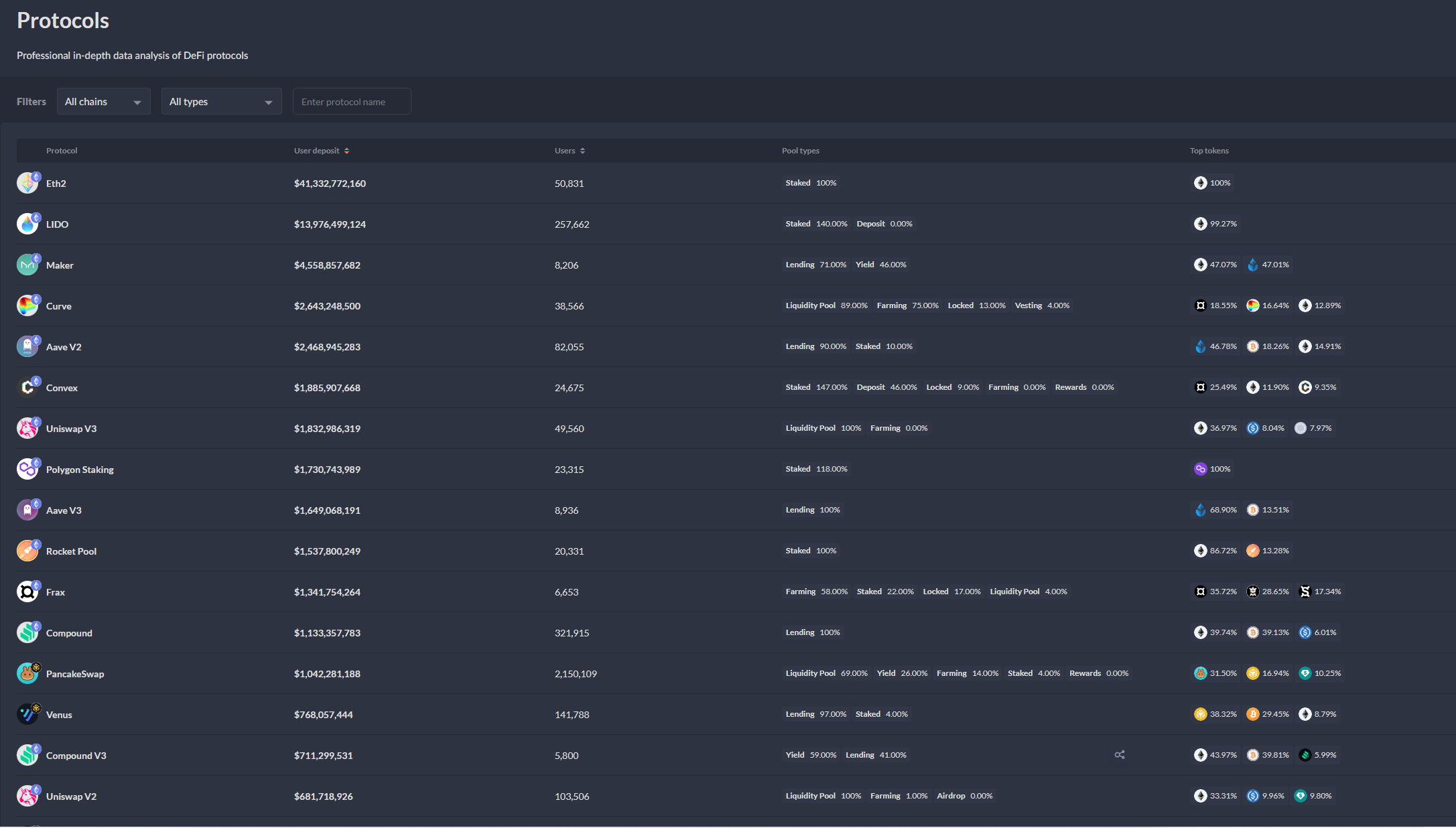The width and height of the screenshot is (1456, 828).
Task: Open the All chains dropdown filter
Action: (103, 102)
